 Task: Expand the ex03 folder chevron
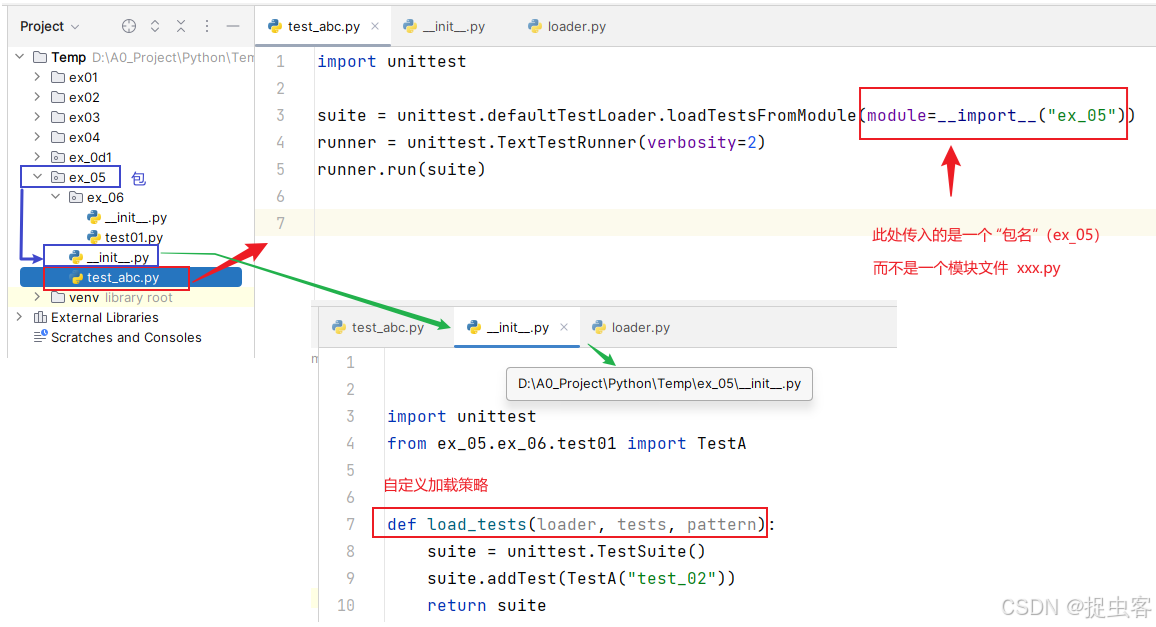tap(38, 117)
